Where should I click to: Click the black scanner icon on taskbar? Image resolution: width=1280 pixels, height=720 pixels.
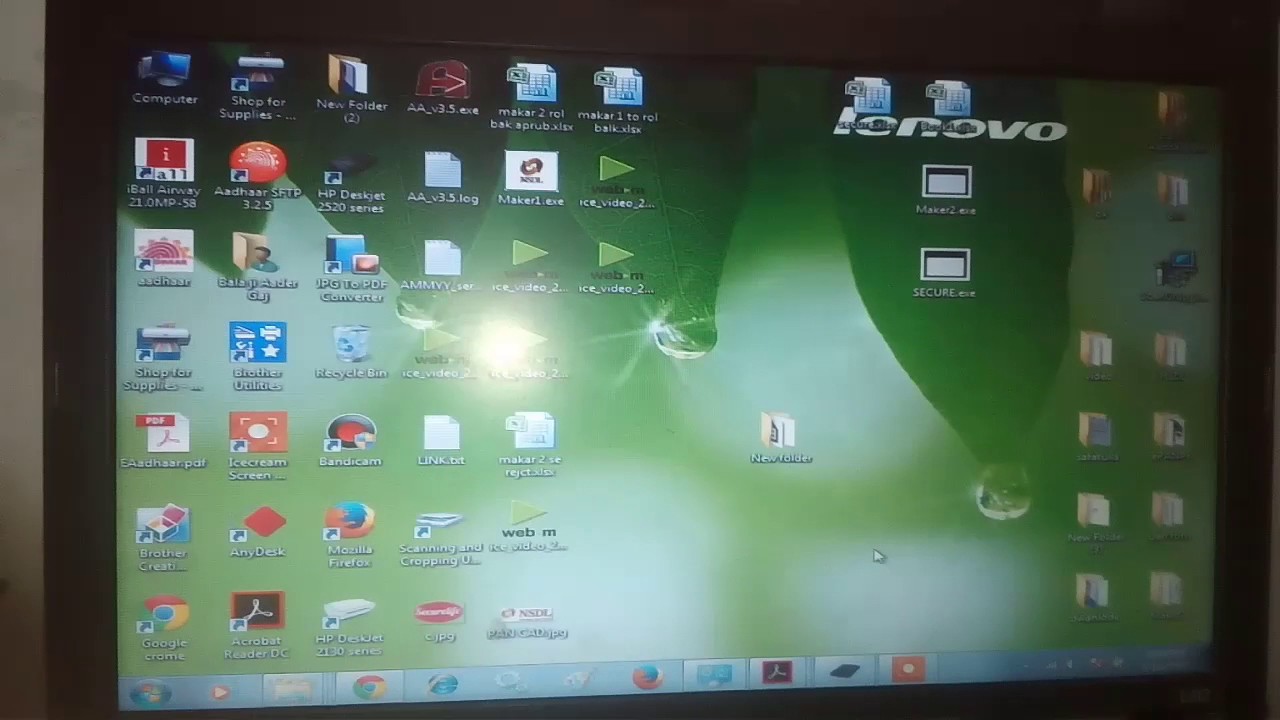[x=845, y=671]
